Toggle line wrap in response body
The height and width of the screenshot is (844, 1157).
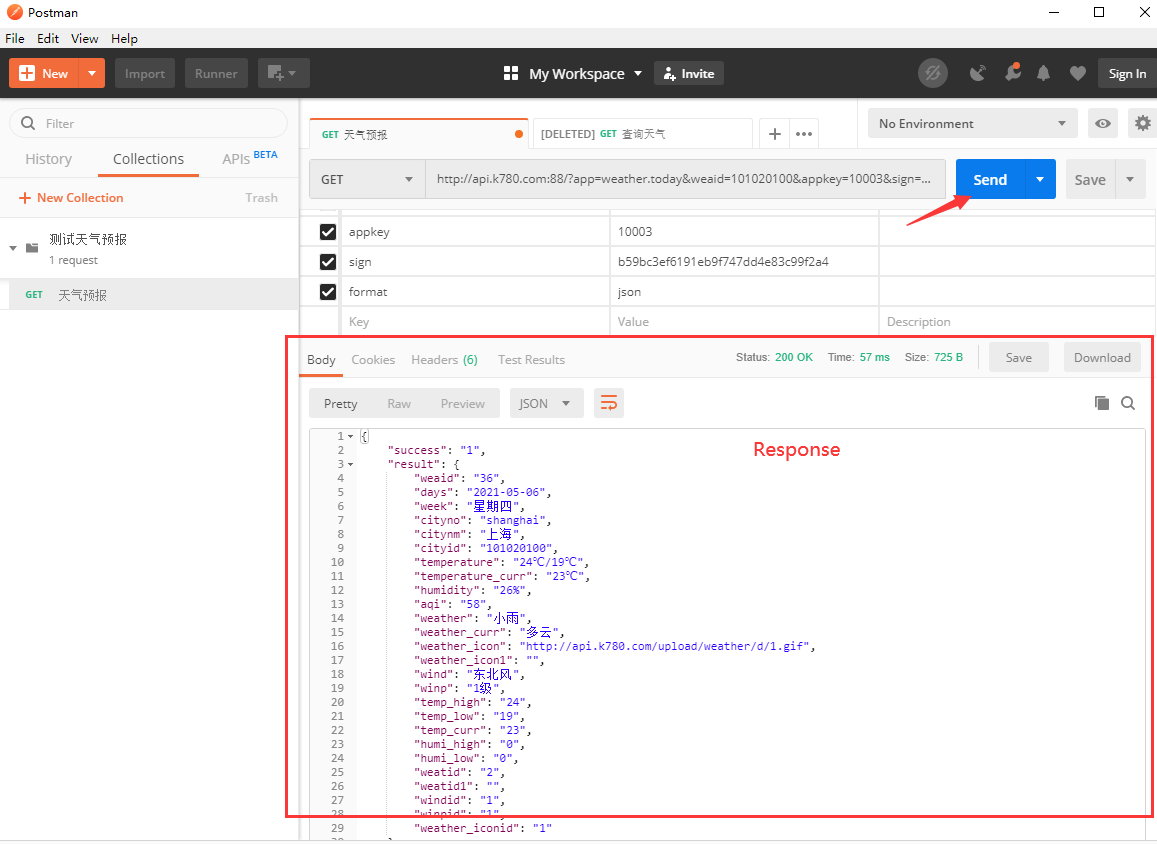609,403
